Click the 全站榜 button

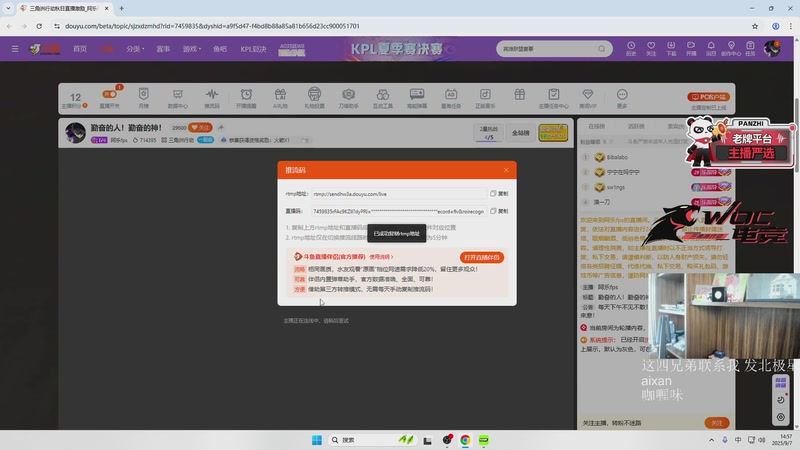(520, 133)
